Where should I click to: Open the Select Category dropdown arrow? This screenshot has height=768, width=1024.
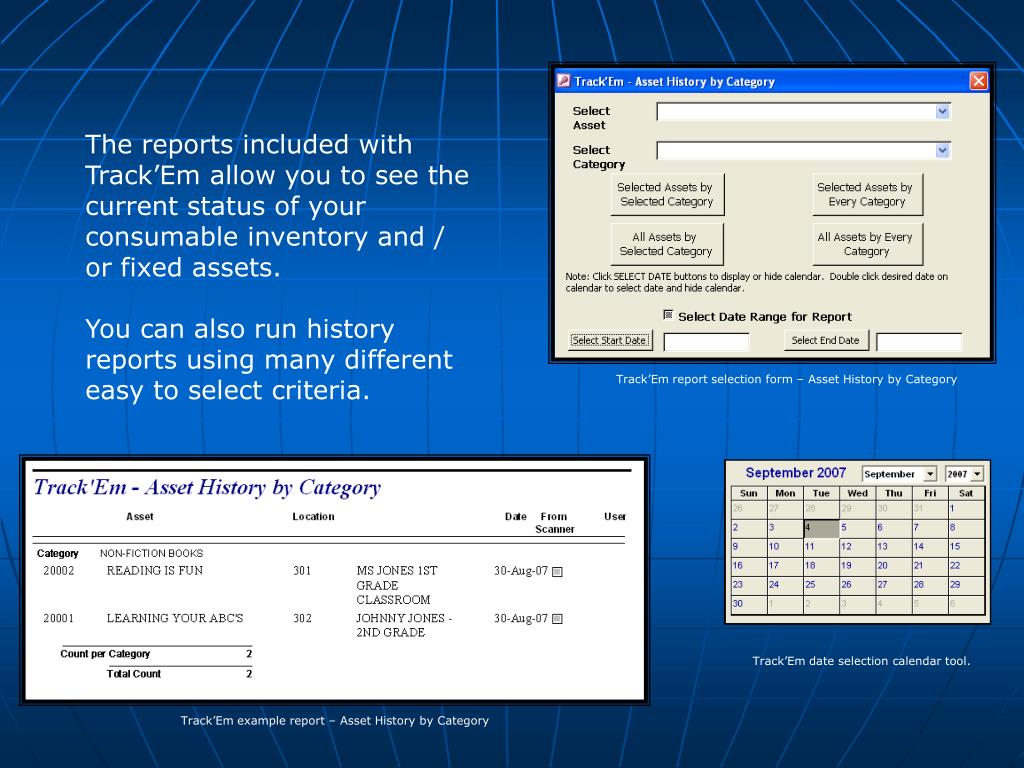pos(942,151)
